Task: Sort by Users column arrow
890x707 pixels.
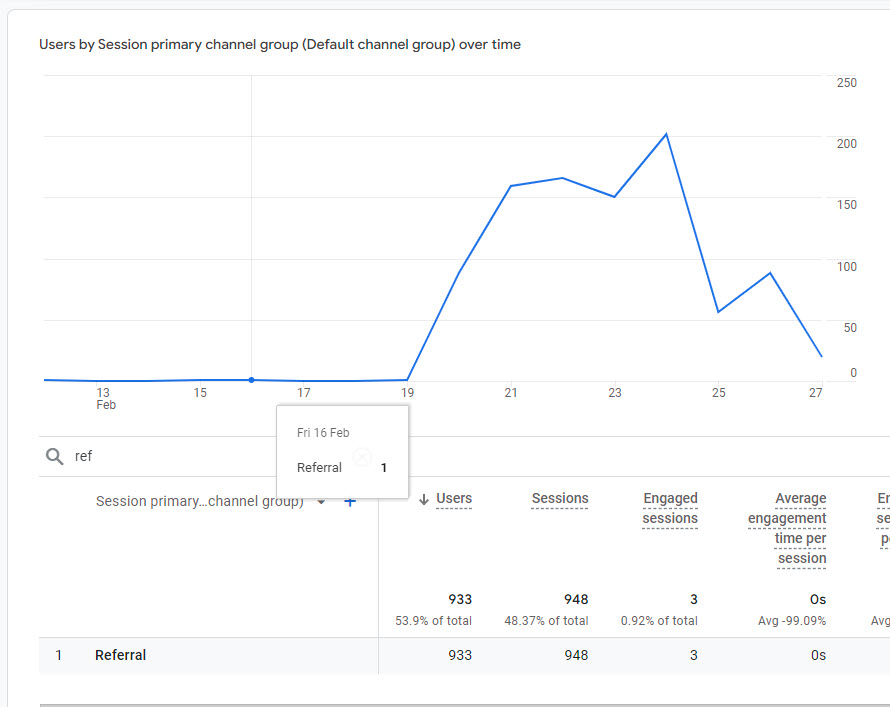Action: pyautogui.click(x=423, y=499)
